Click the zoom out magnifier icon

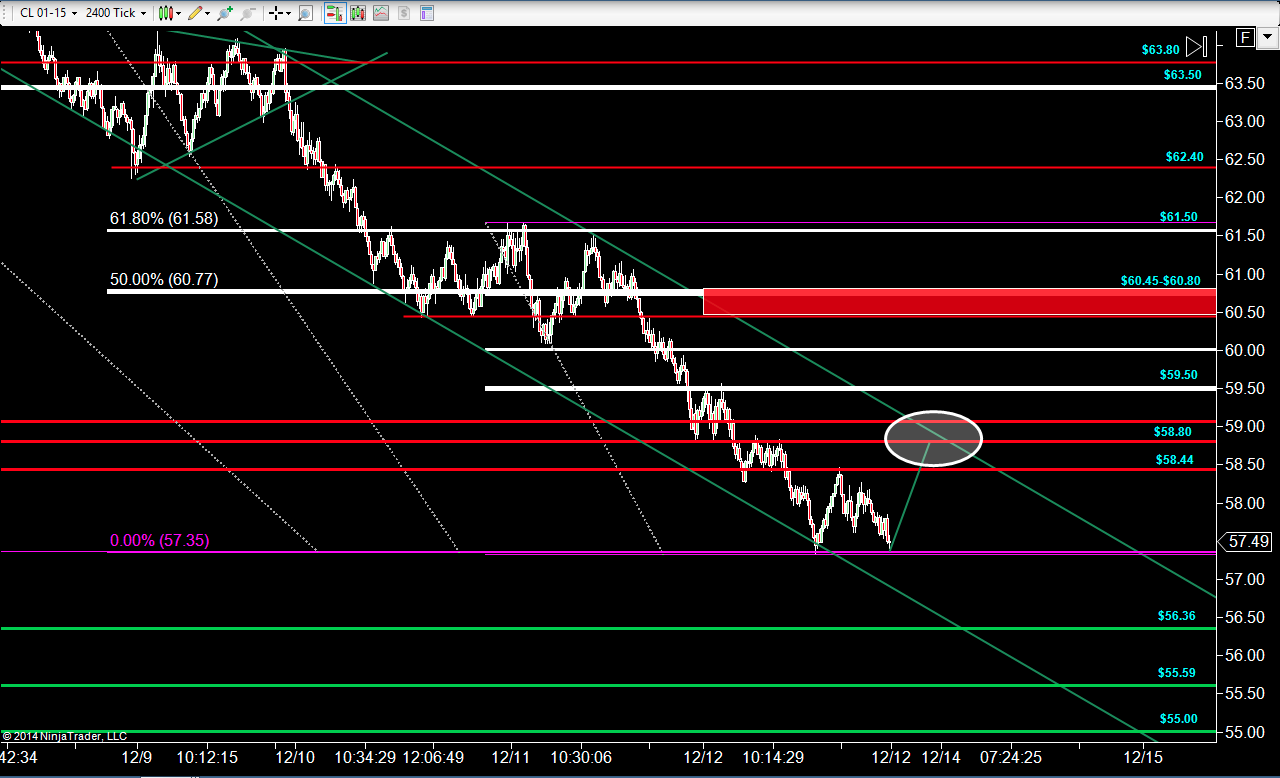pos(248,13)
